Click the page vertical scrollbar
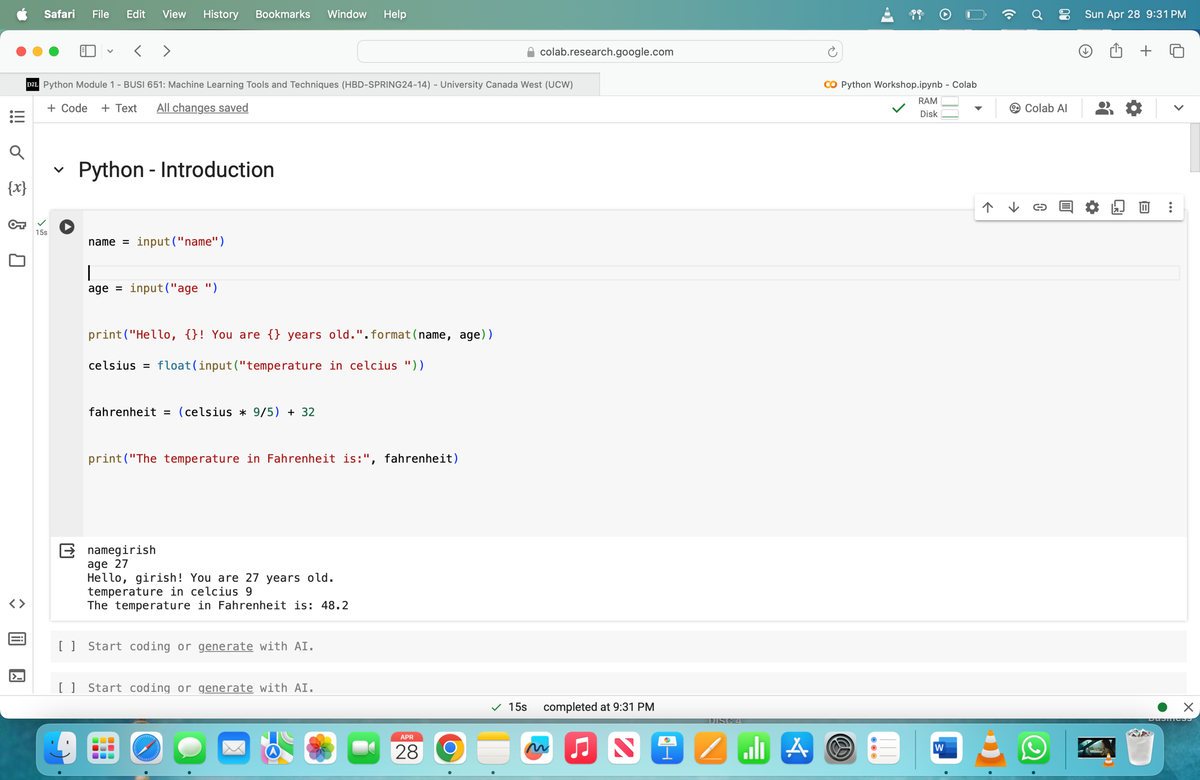This screenshot has width=1200, height=780. pyautogui.click(x=1194, y=150)
